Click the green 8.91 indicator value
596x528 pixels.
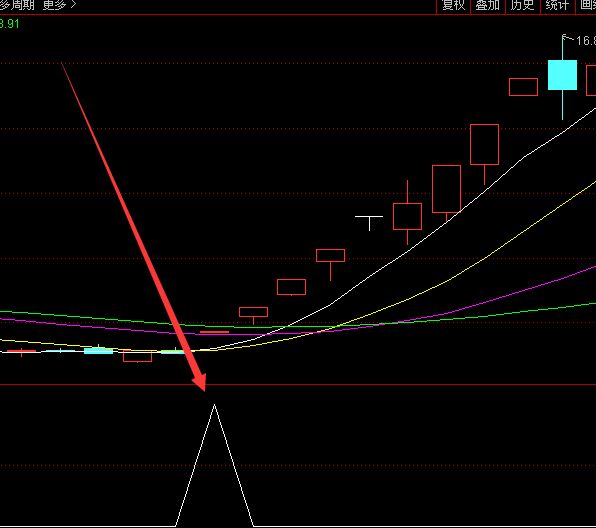(9, 24)
